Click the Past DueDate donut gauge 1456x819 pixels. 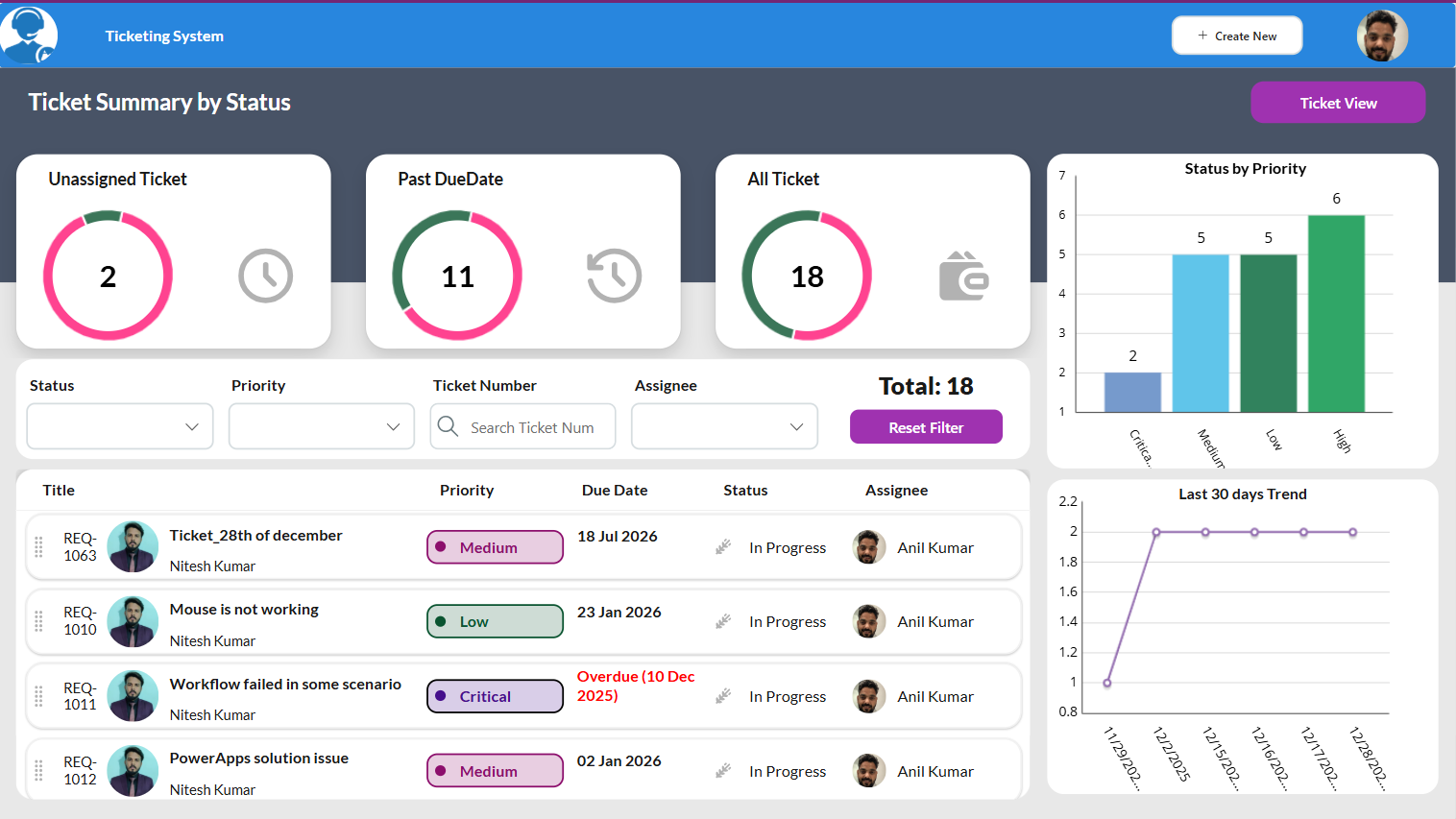pyautogui.click(x=457, y=277)
